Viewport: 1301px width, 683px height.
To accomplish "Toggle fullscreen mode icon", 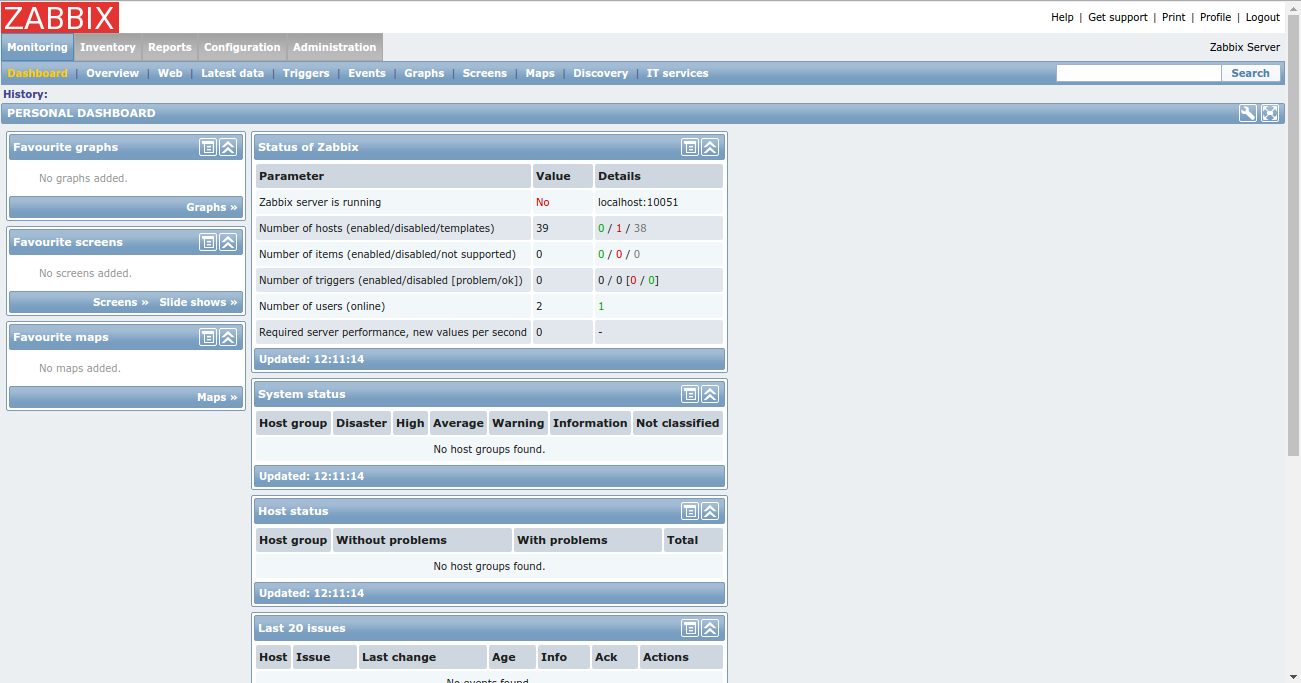I will [1270, 113].
